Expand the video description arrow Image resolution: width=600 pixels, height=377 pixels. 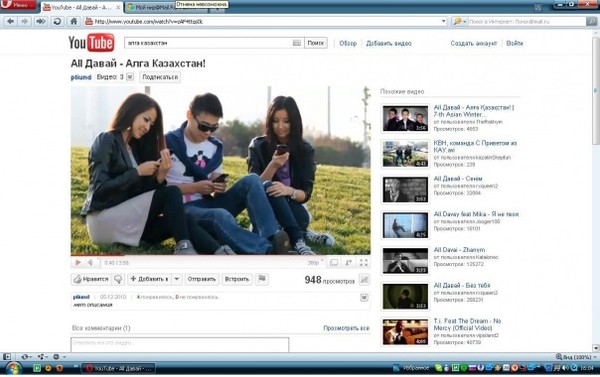coord(364,297)
